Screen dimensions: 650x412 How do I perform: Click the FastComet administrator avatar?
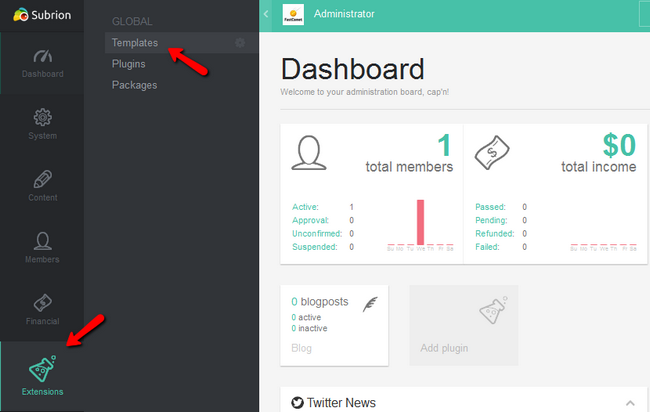pos(293,15)
